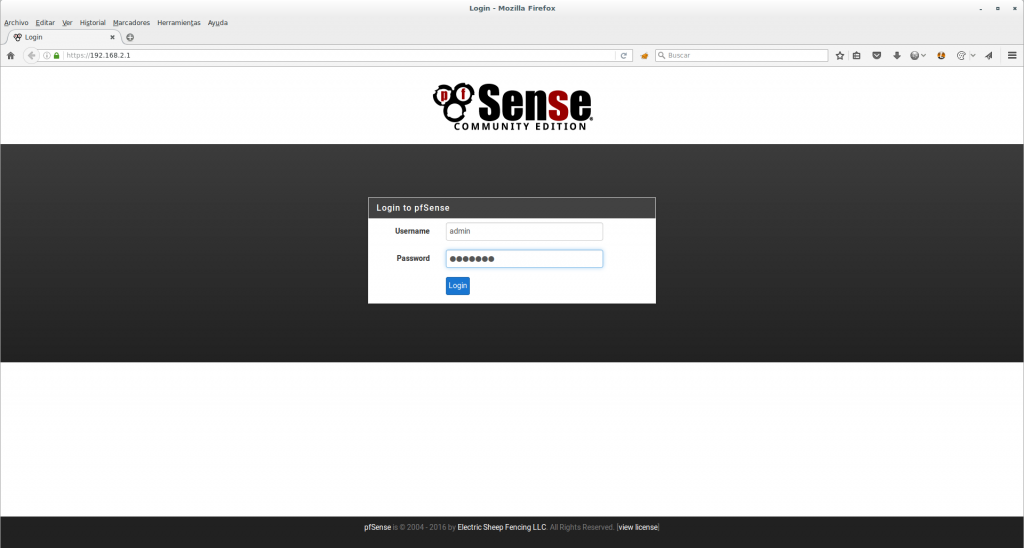1024x548 pixels.
Task: Click into the Username field
Action: 524,231
